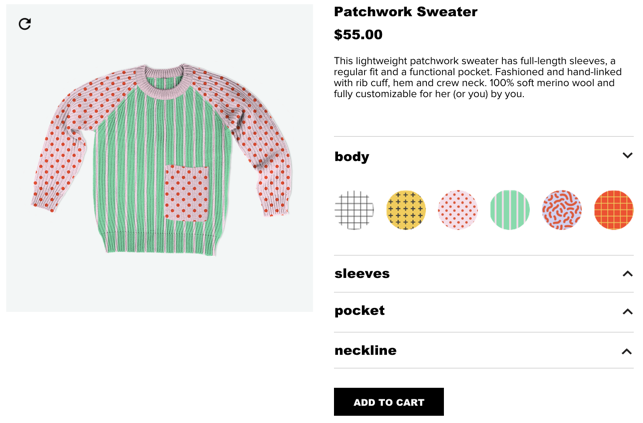Expand the sleeves section chevron

click(x=627, y=273)
